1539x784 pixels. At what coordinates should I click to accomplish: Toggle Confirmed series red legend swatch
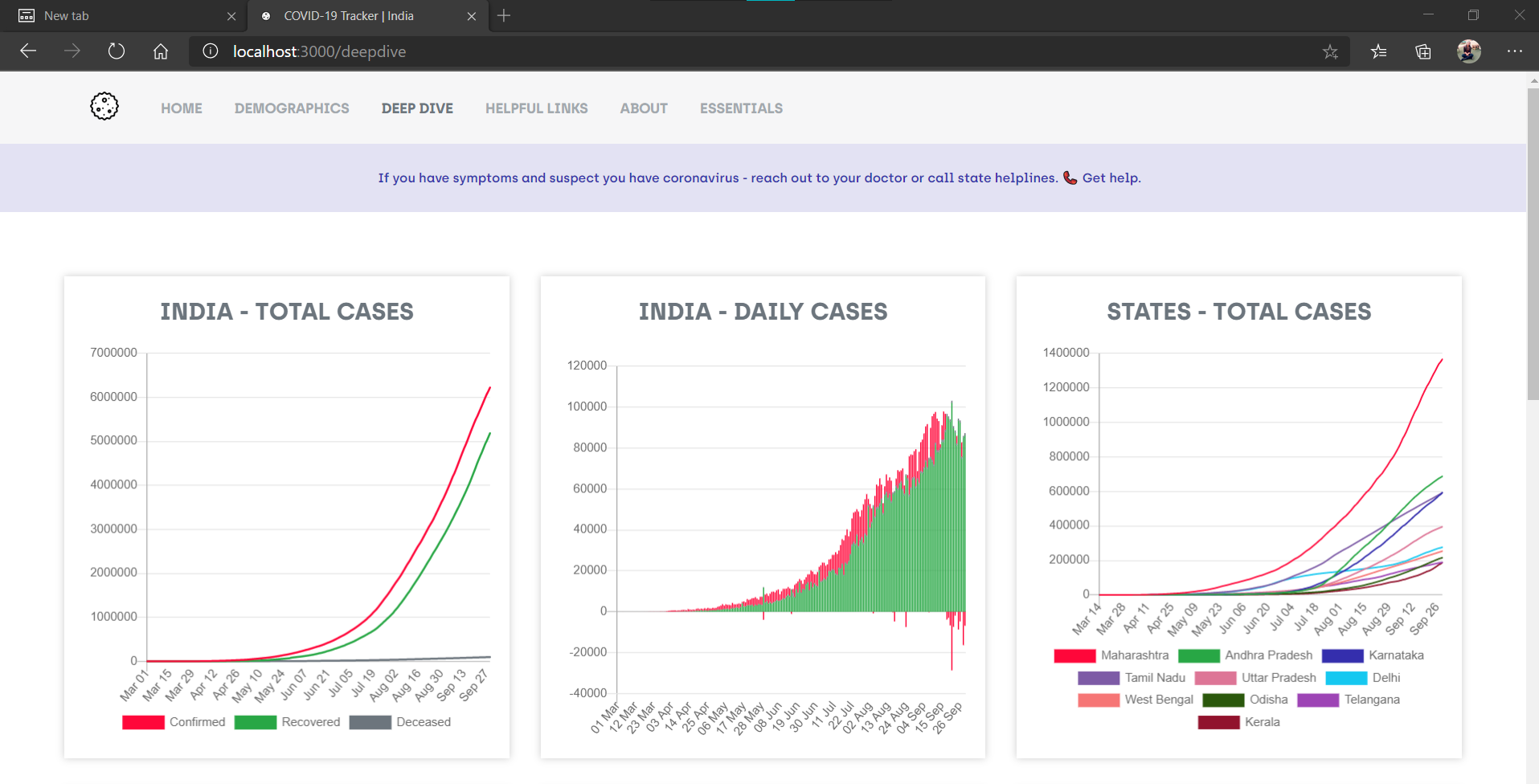click(x=143, y=722)
